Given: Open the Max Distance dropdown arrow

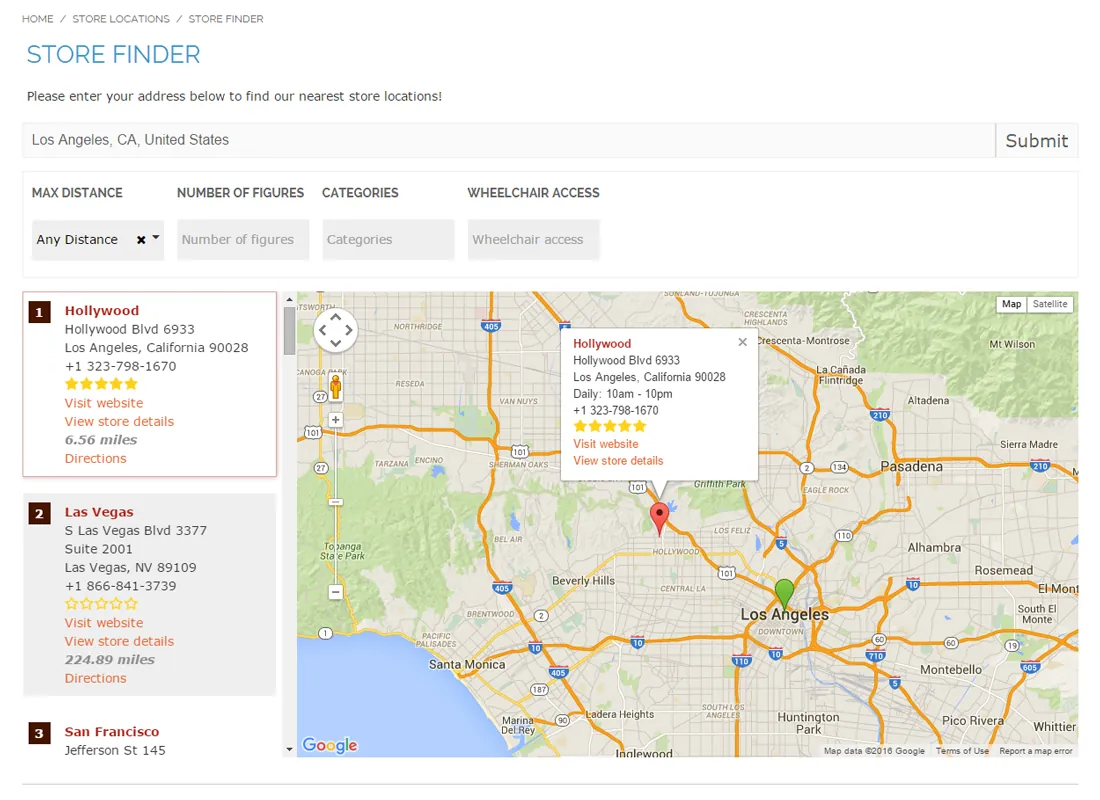Looking at the screenshot, I should 156,238.
